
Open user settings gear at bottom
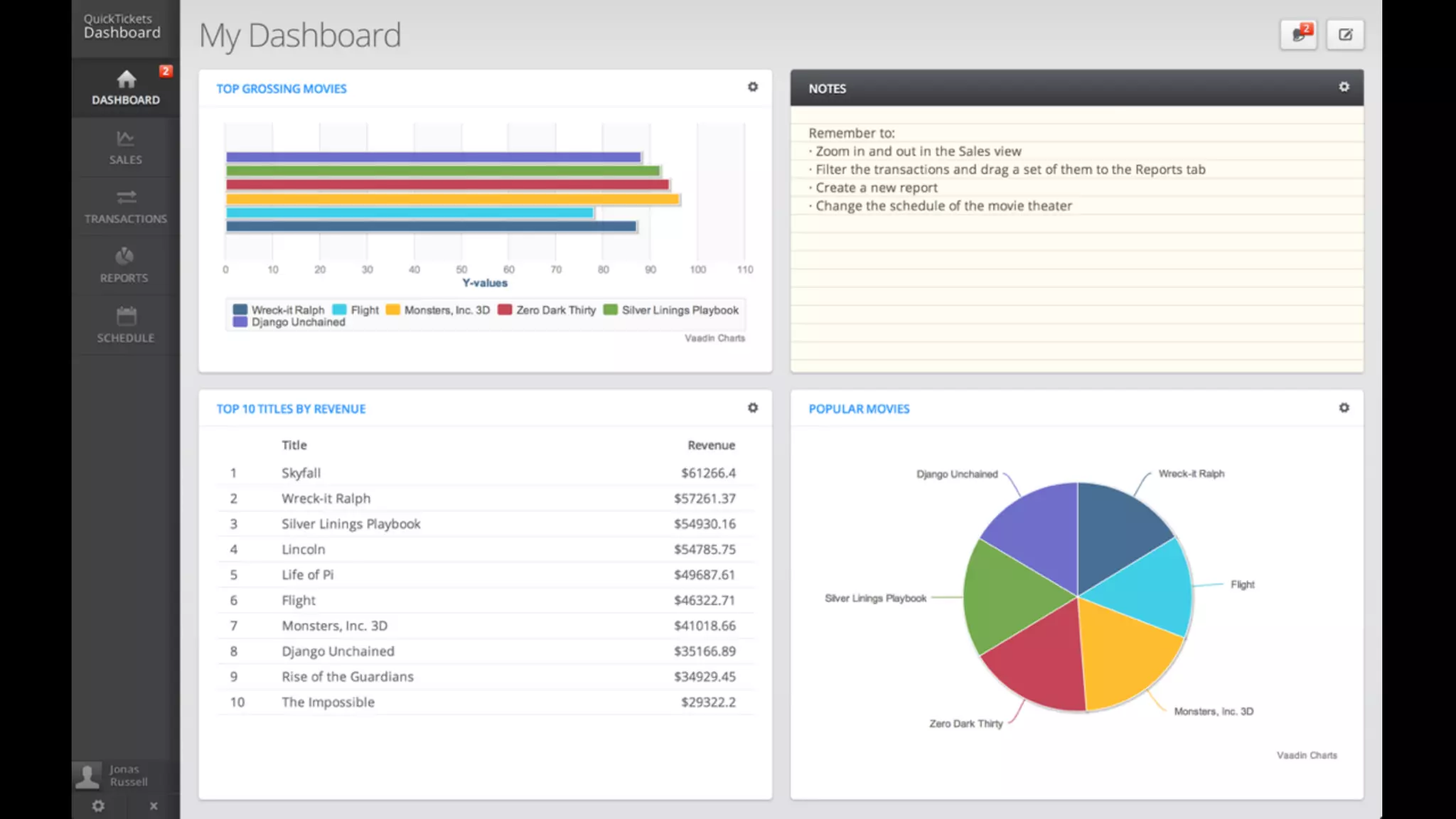point(98,805)
